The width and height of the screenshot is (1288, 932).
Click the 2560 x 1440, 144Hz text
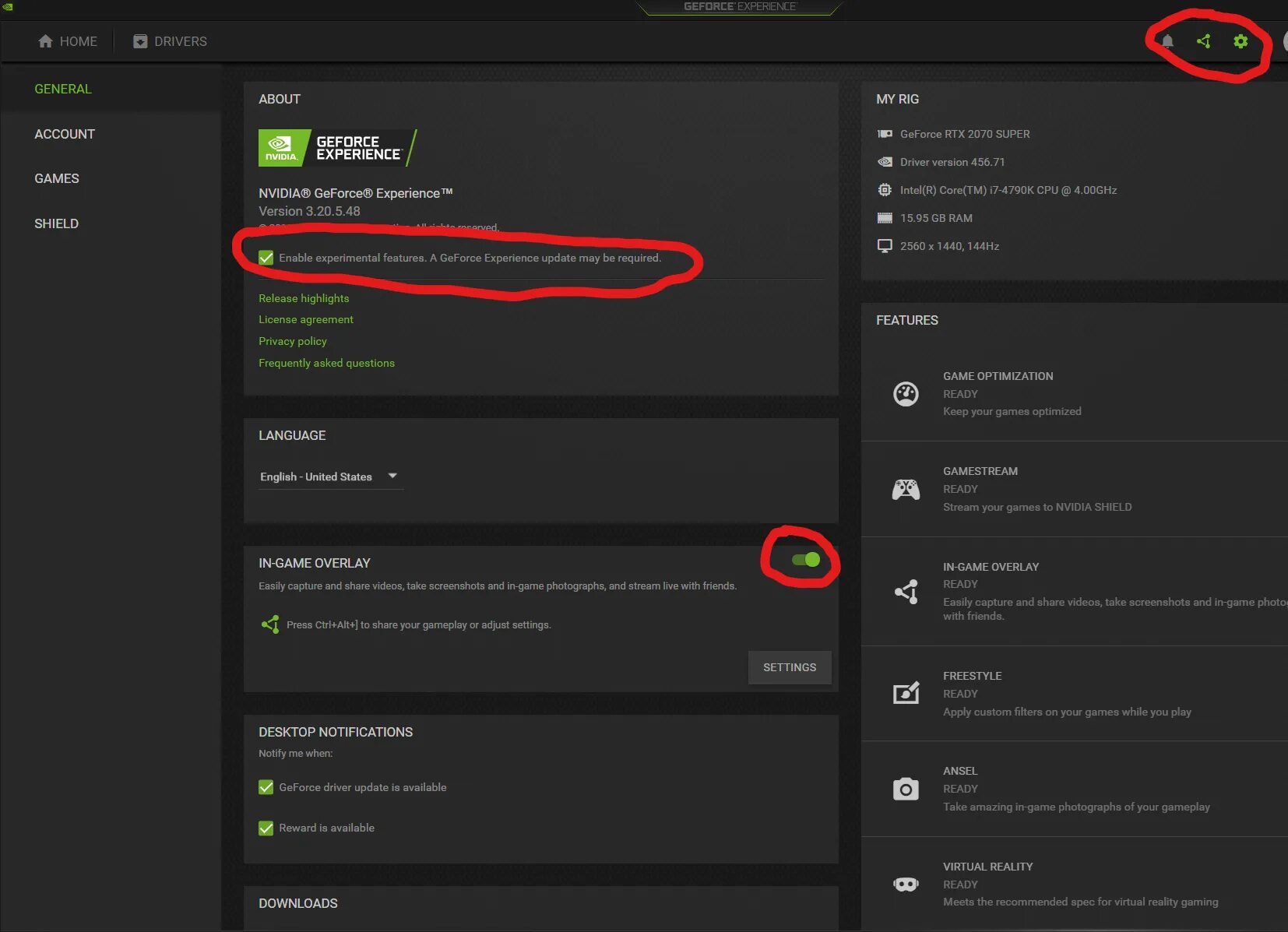click(949, 246)
